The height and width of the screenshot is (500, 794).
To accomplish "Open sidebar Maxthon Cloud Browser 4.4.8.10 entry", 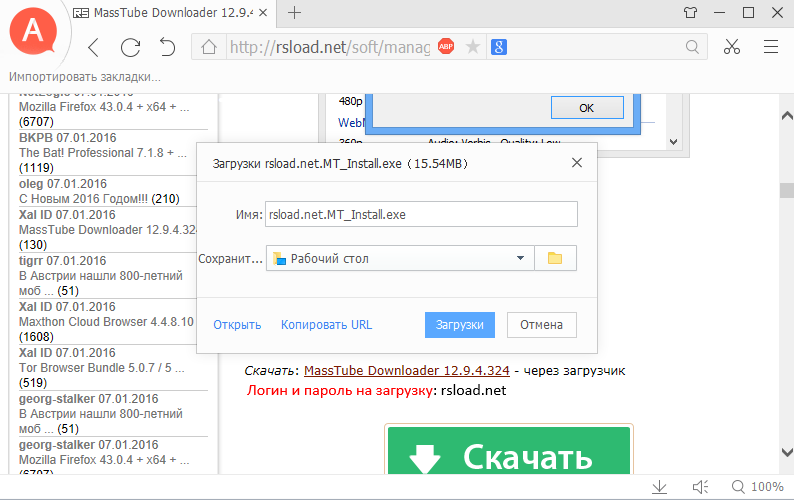I will pyautogui.click(x=106, y=322).
